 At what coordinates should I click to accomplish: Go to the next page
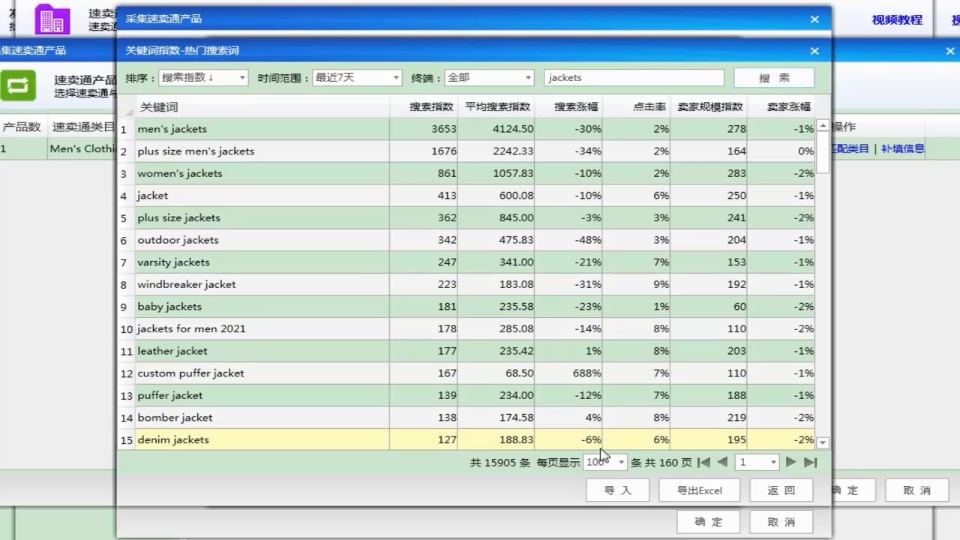[791, 462]
